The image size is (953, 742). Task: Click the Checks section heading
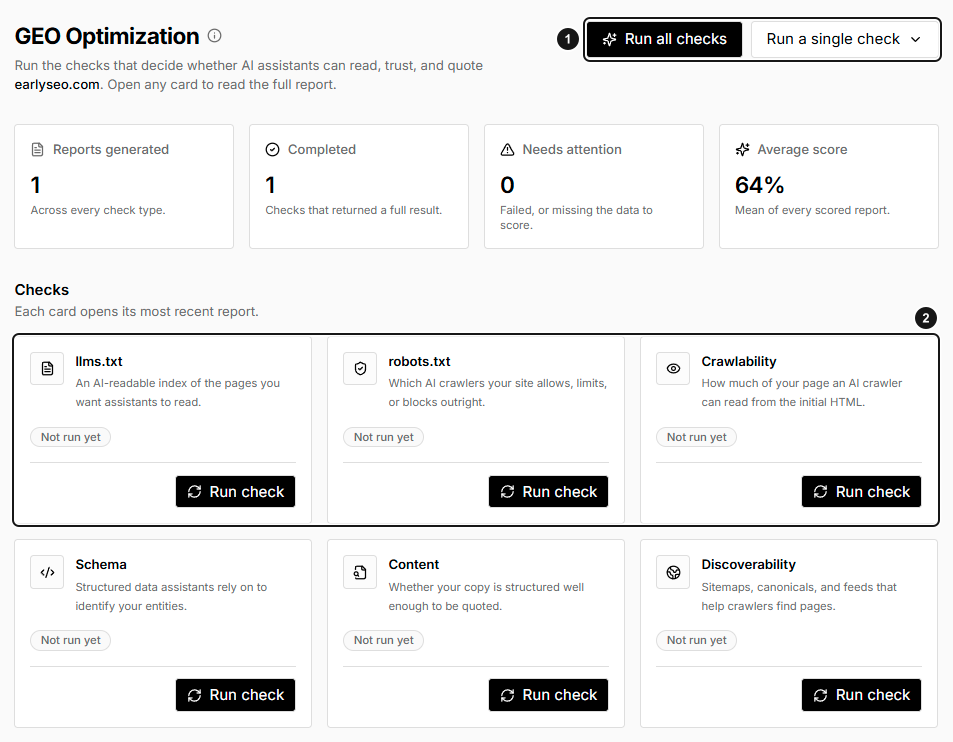pyautogui.click(x=42, y=290)
